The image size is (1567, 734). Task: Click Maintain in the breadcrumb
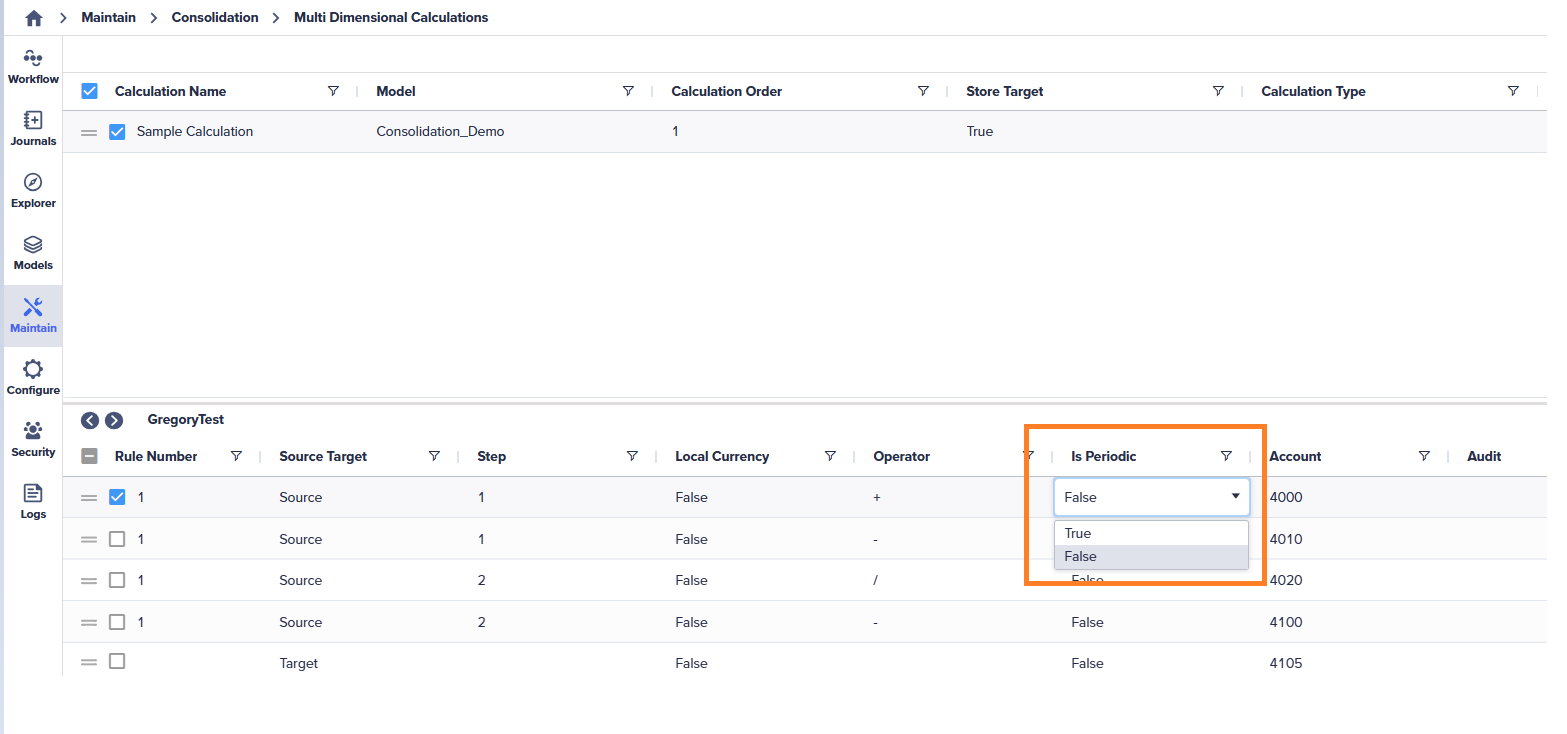(x=109, y=17)
